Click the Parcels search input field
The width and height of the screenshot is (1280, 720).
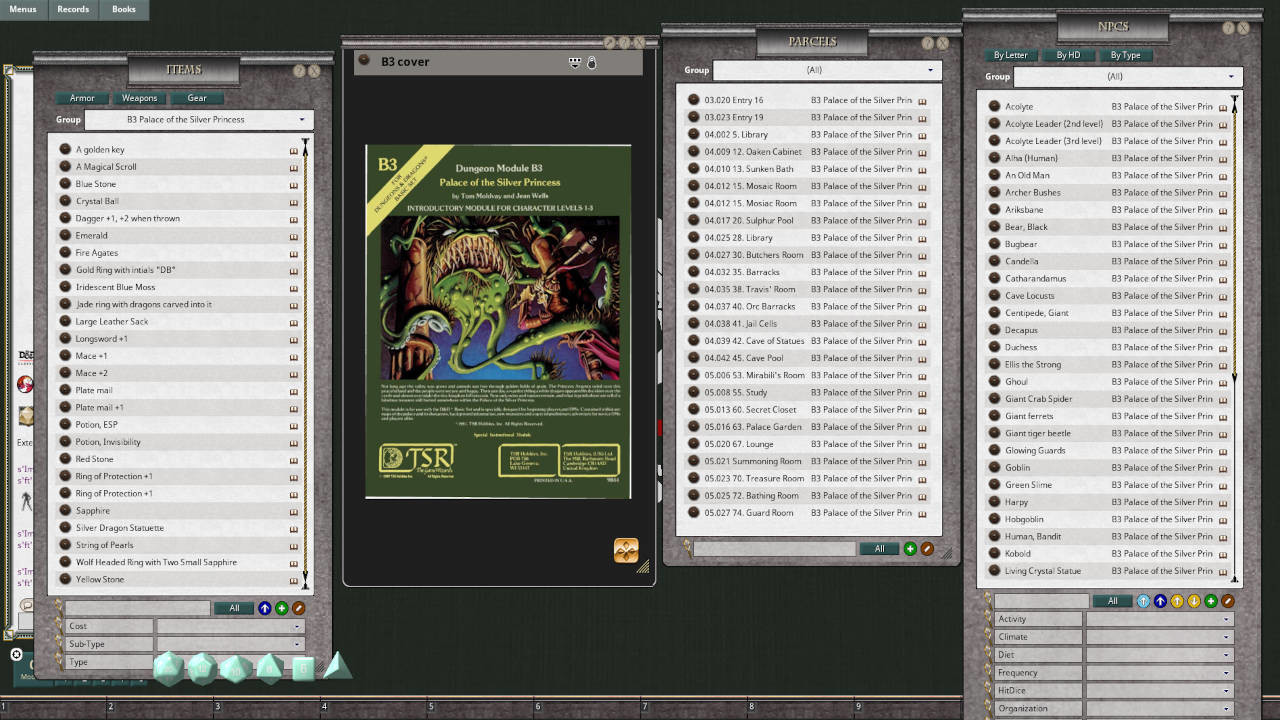pyautogui.click(x=774, y=549)
